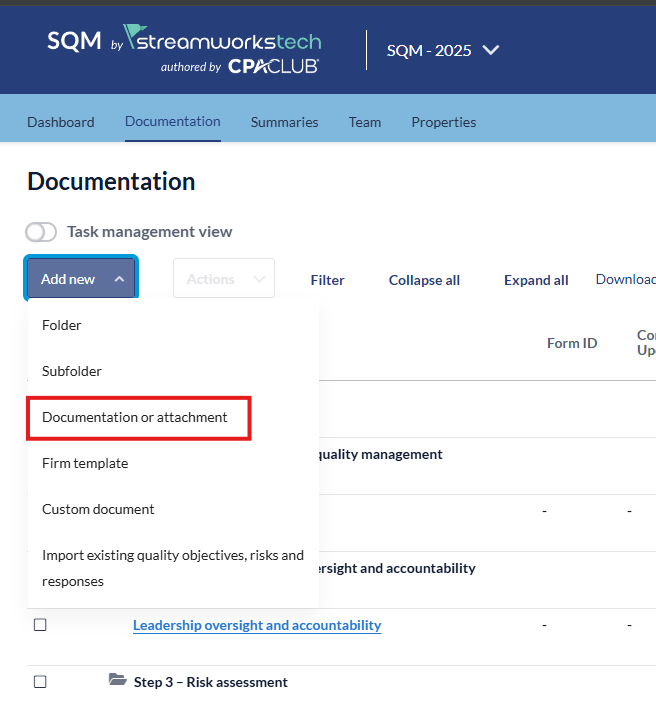Open the SQM - 2025 engagement dropdown
Viewport: 656px width, 714px height.
443,50
